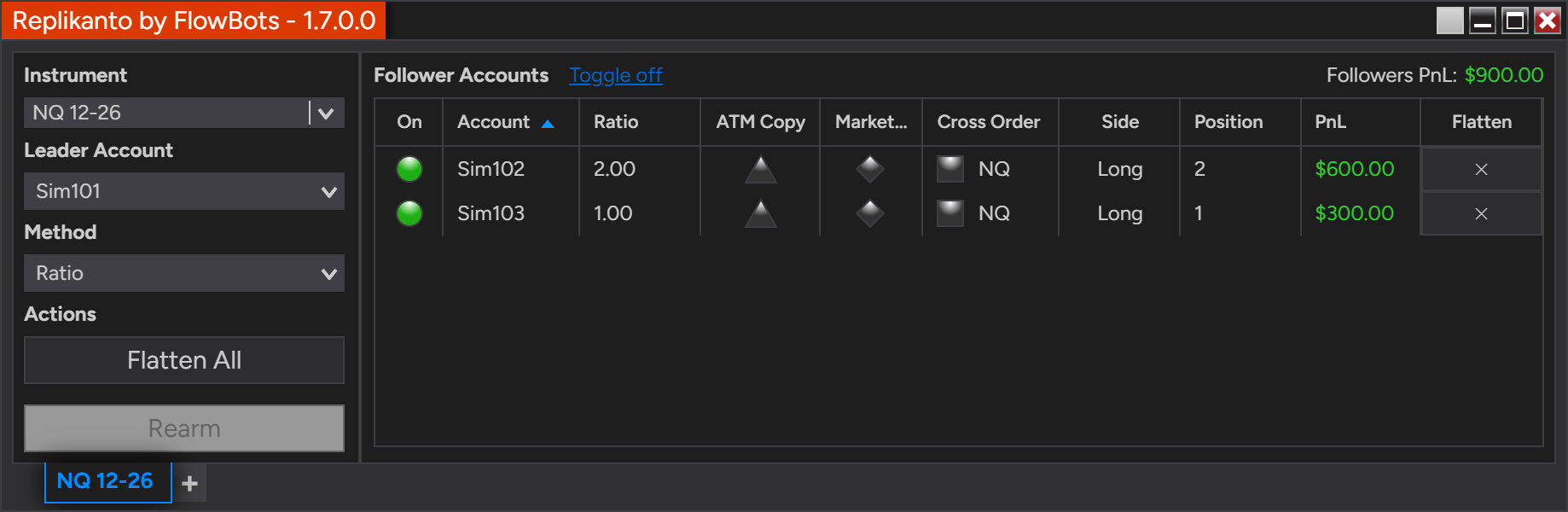The height and width of the screenshot is (512, 1568).
Task: Click the Position column header
Action: click(x=1240, y=122)
